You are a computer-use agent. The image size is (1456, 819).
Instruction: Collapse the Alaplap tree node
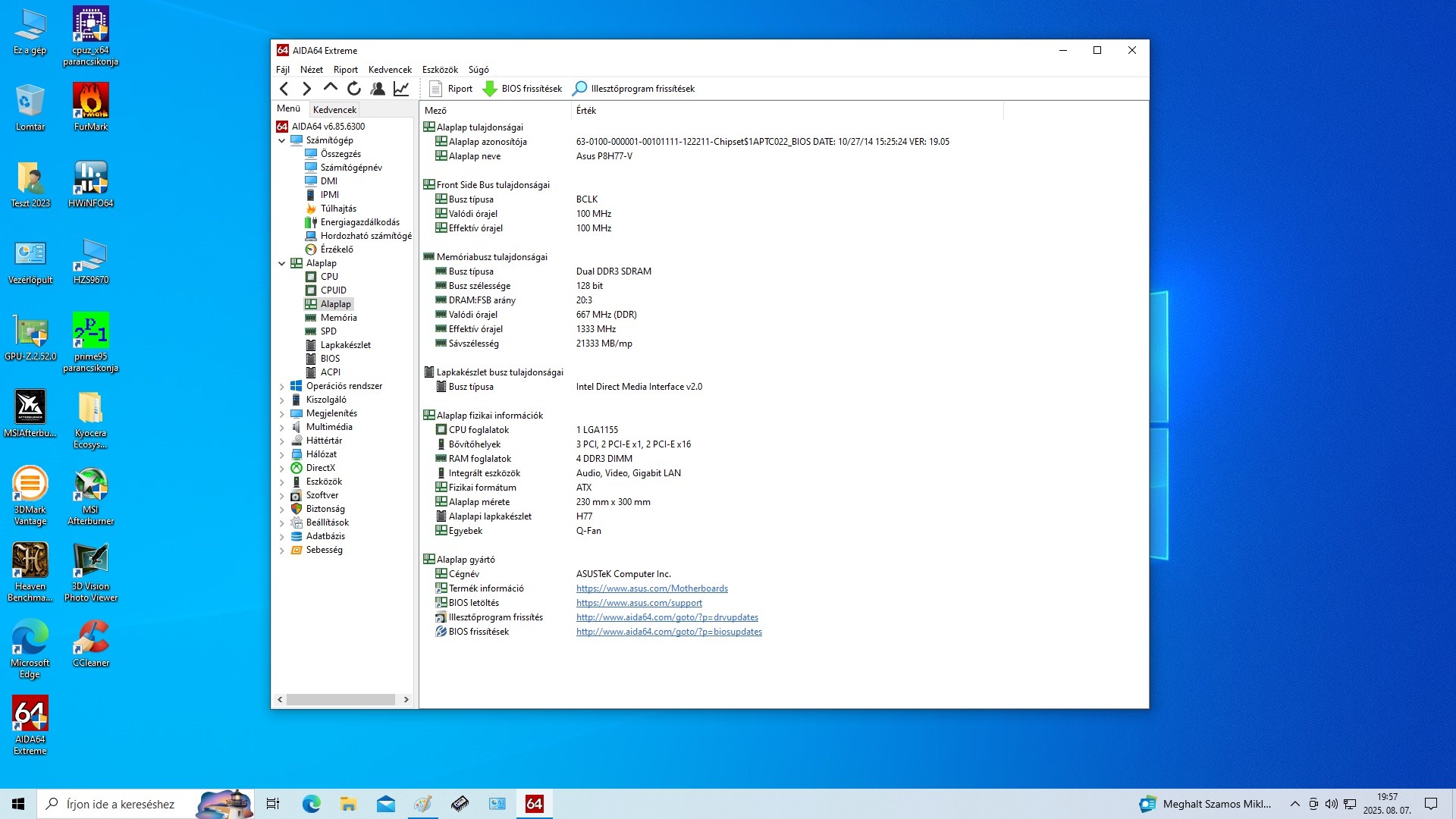tap(282, 263)
